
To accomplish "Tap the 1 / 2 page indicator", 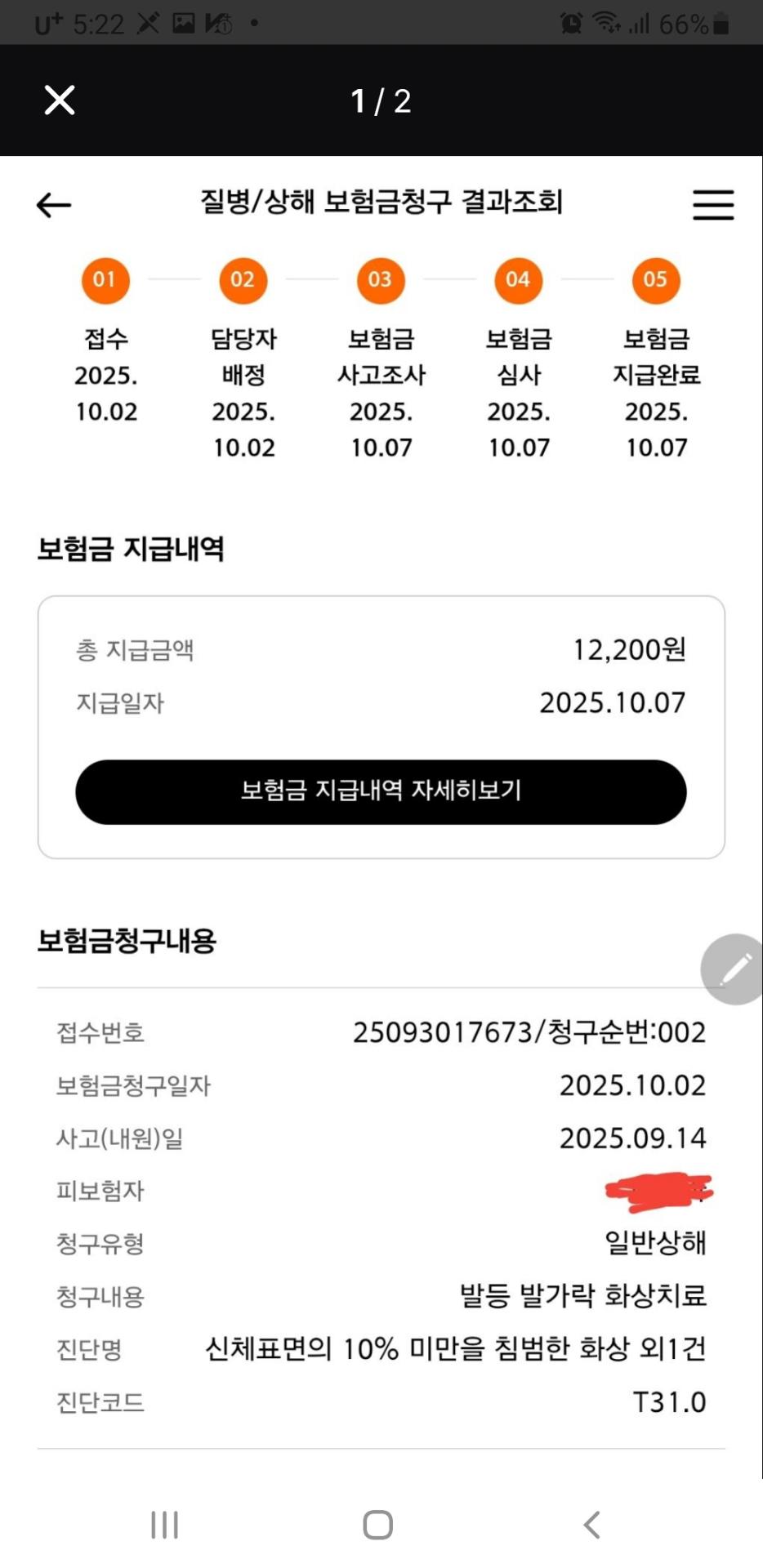I will [381, 101].
